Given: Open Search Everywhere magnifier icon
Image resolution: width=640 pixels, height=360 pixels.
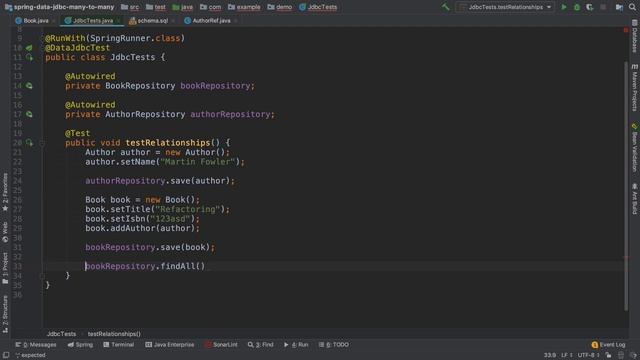Looking at the screenshot, I should point(632,7).
